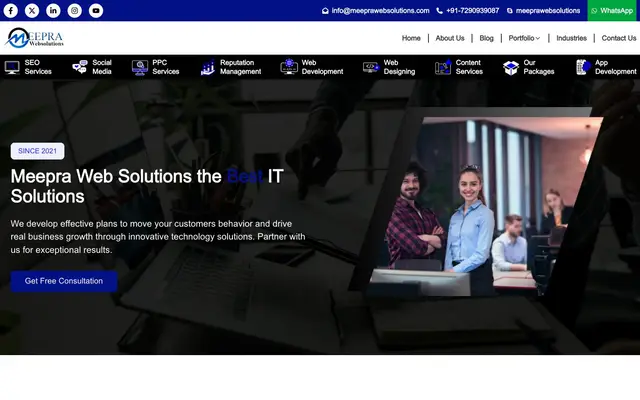Click the Meepra Websolutions logo

pyautogui.click(x=34, y=38)
